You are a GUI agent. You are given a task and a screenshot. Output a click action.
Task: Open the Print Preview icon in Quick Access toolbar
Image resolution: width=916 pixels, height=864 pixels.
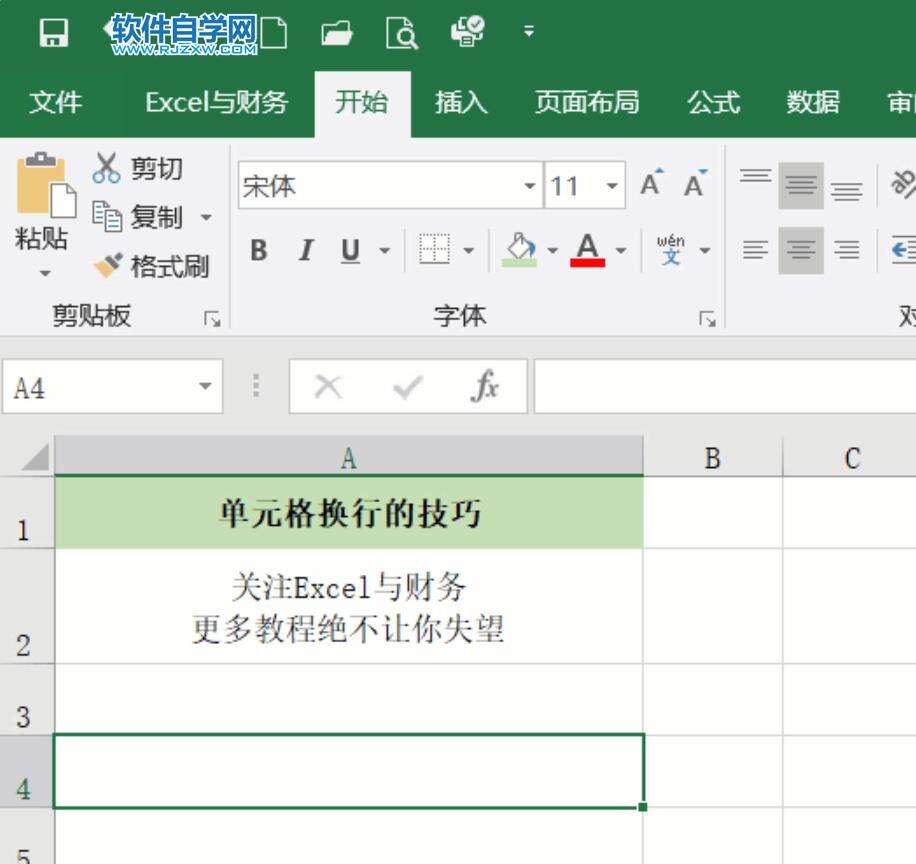[x=401, y=31]
